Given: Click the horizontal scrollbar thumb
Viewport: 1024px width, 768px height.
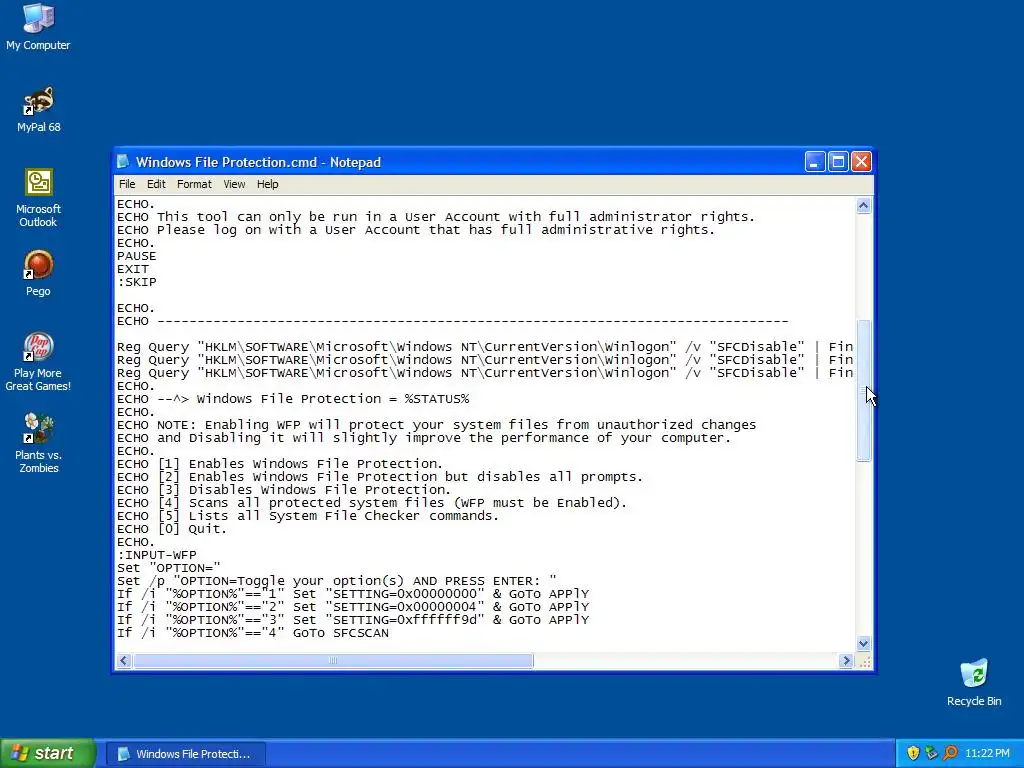Looking at the screenshot, I should (333, 661).
